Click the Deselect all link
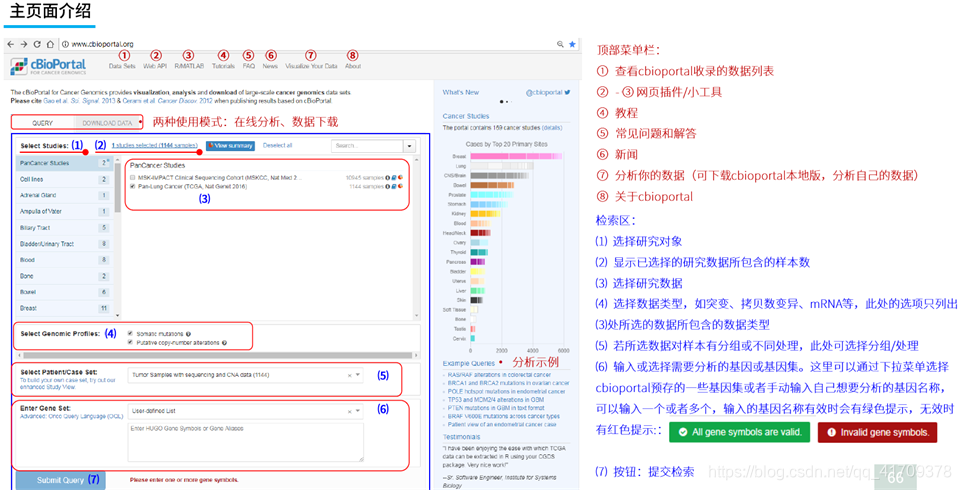This screenshot has width=961, height=490. coord(278,145)
